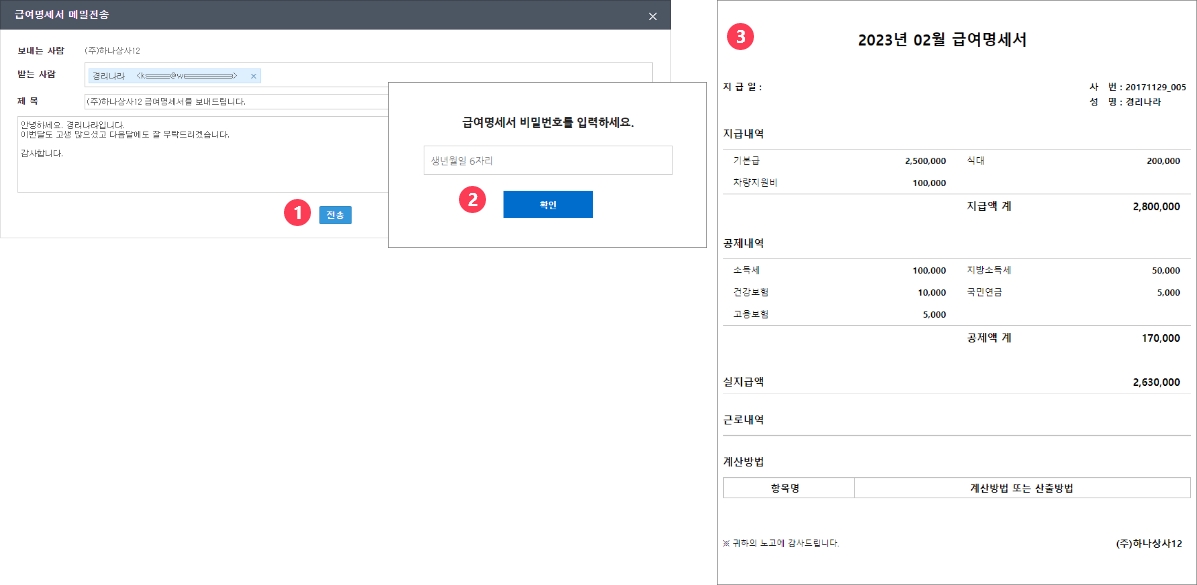Click the 공제액 계 total 170,000

click(x=1161, y=338)
